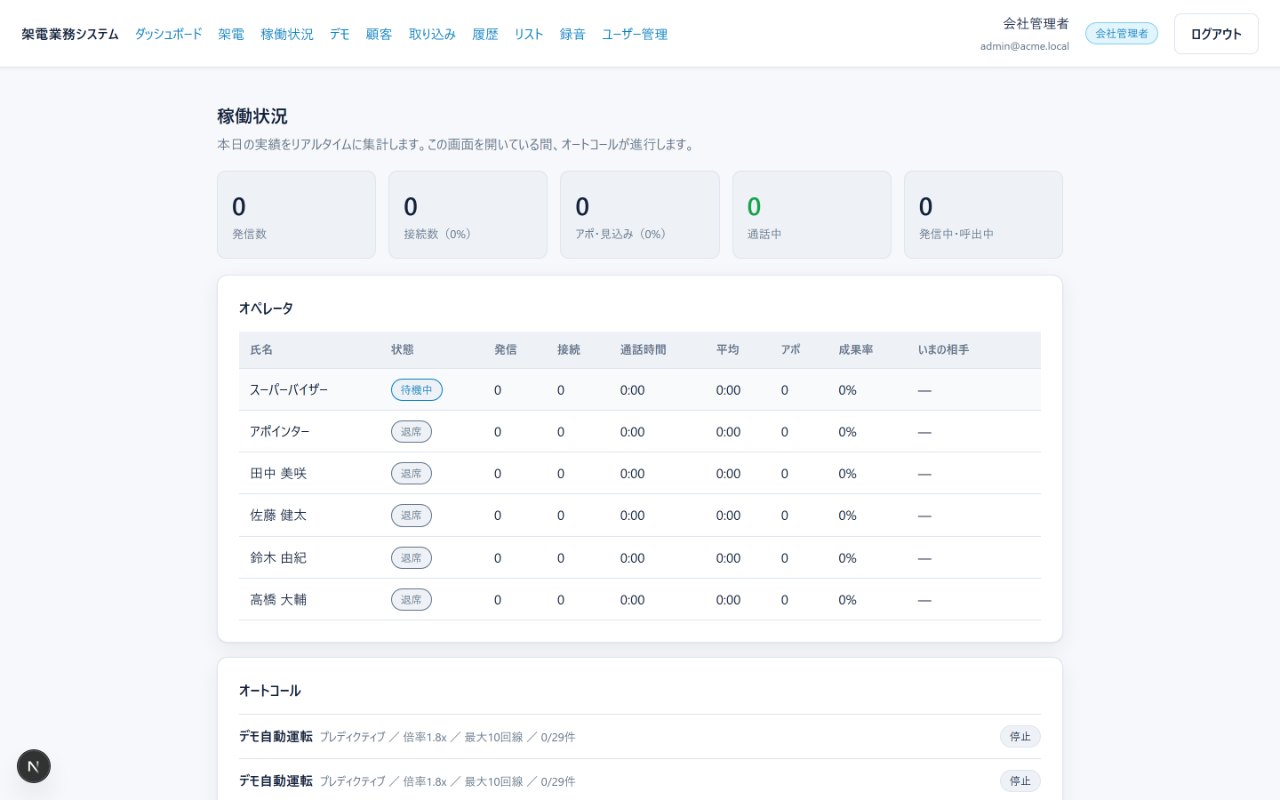Select 稼働状況 in the top navigation
This screenshot has width=1280, height=800.
point(287,34)
